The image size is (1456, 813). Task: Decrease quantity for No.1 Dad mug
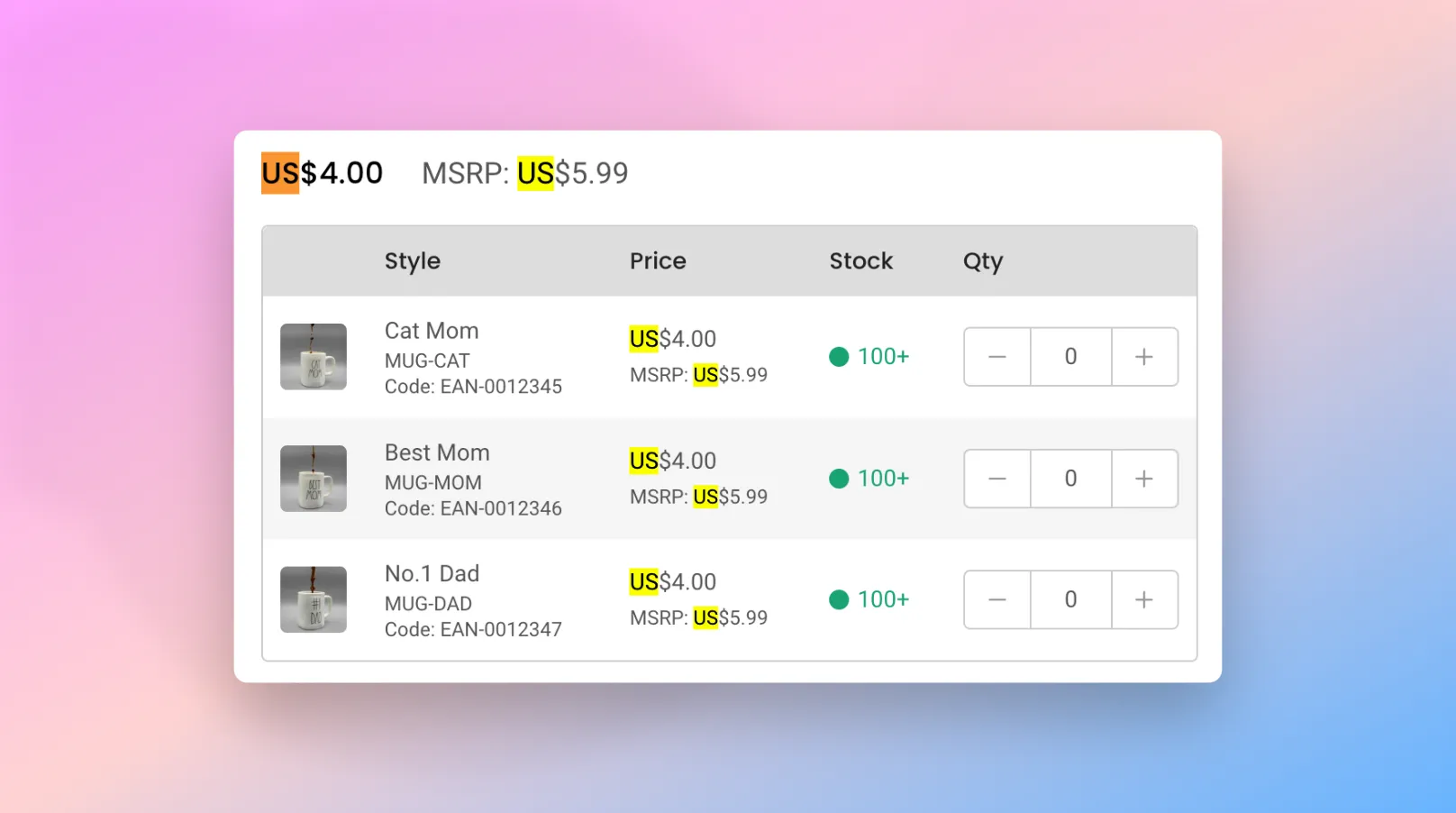997,599
